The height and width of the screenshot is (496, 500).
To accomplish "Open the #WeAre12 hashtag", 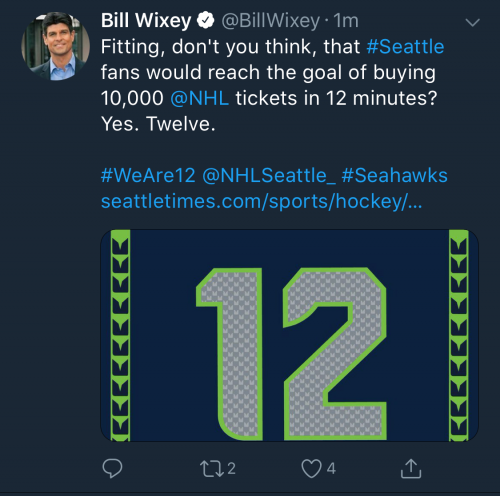I will (148, 175).
